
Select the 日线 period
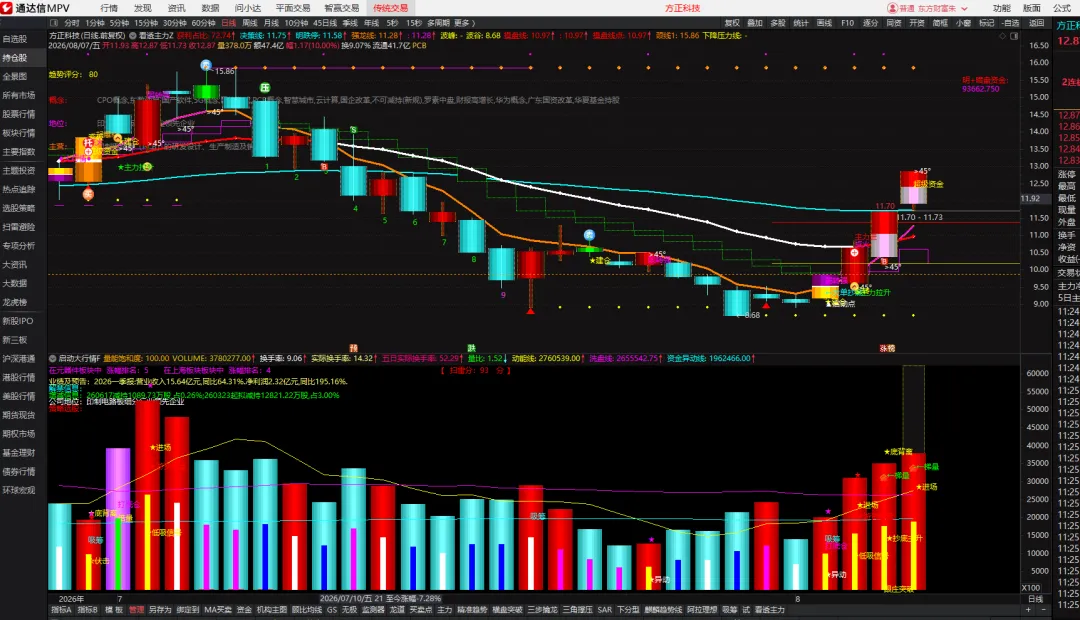point(229,23)
